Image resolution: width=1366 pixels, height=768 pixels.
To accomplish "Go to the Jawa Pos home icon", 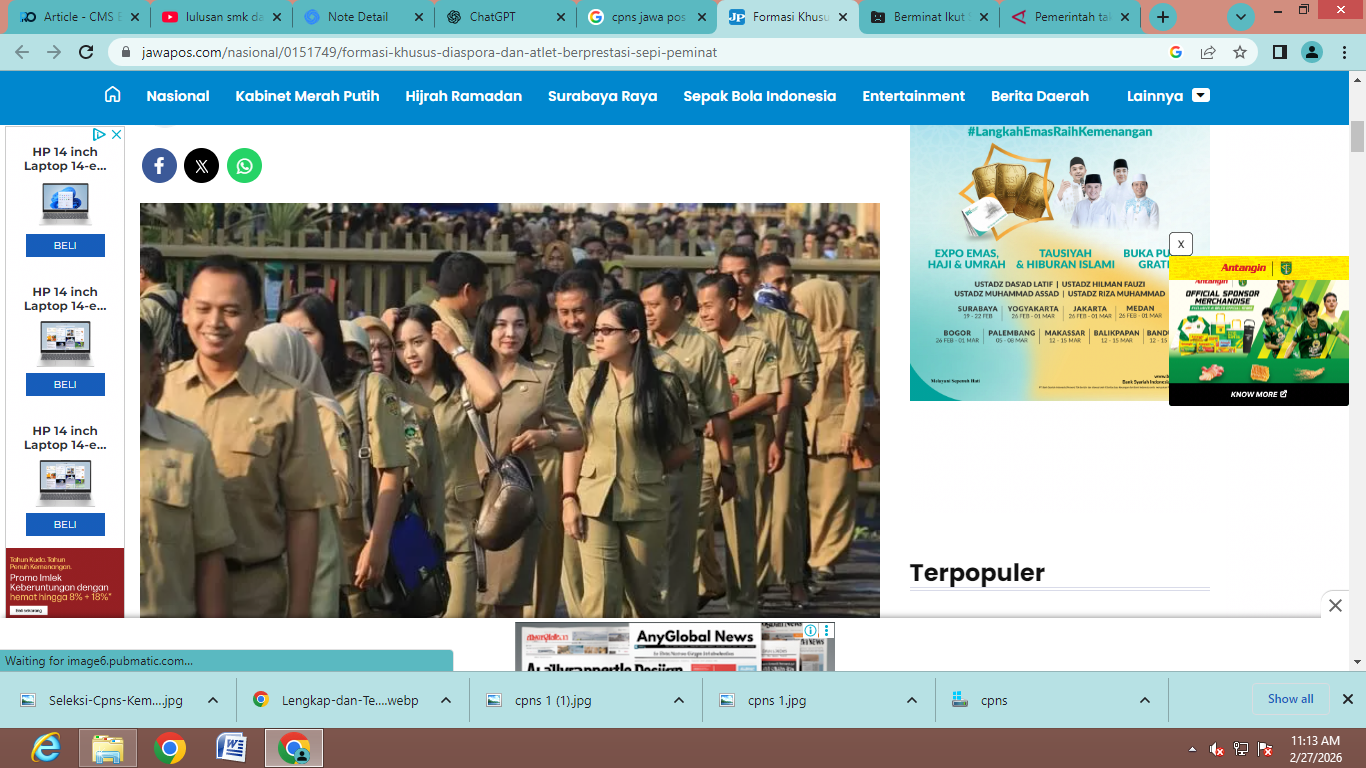I will click(113, 95).
